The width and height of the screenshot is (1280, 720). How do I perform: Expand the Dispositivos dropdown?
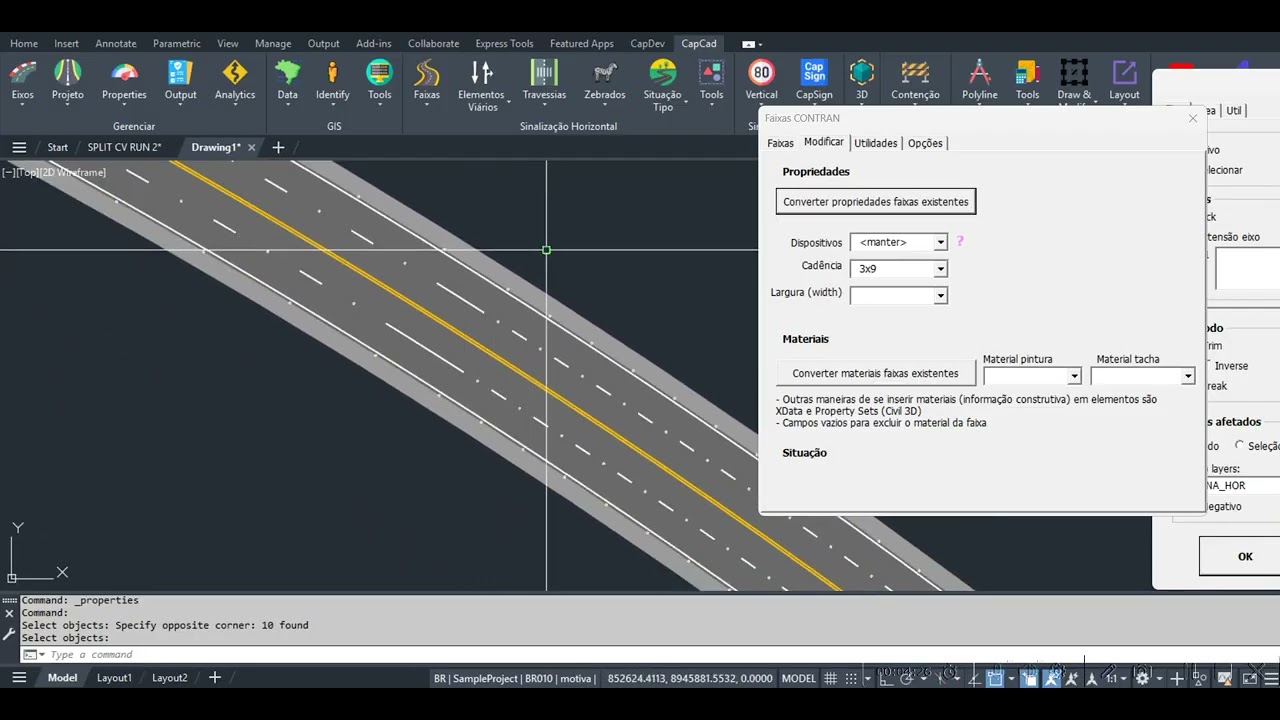[x=940, y=243]
